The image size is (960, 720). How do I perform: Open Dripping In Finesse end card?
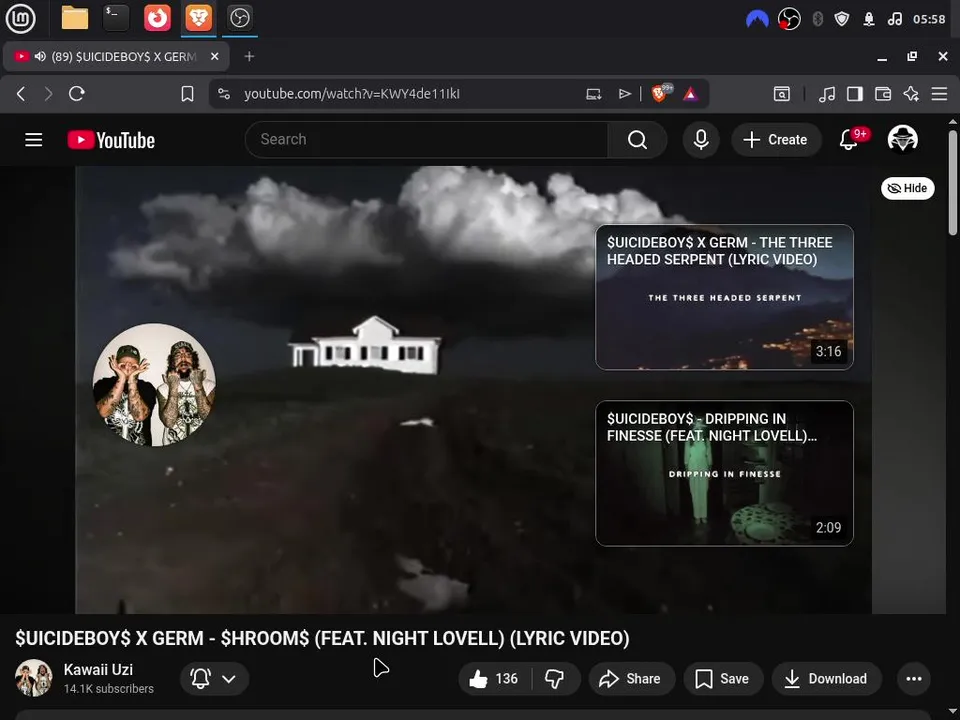pyautogui.click(x=724, y=473)
